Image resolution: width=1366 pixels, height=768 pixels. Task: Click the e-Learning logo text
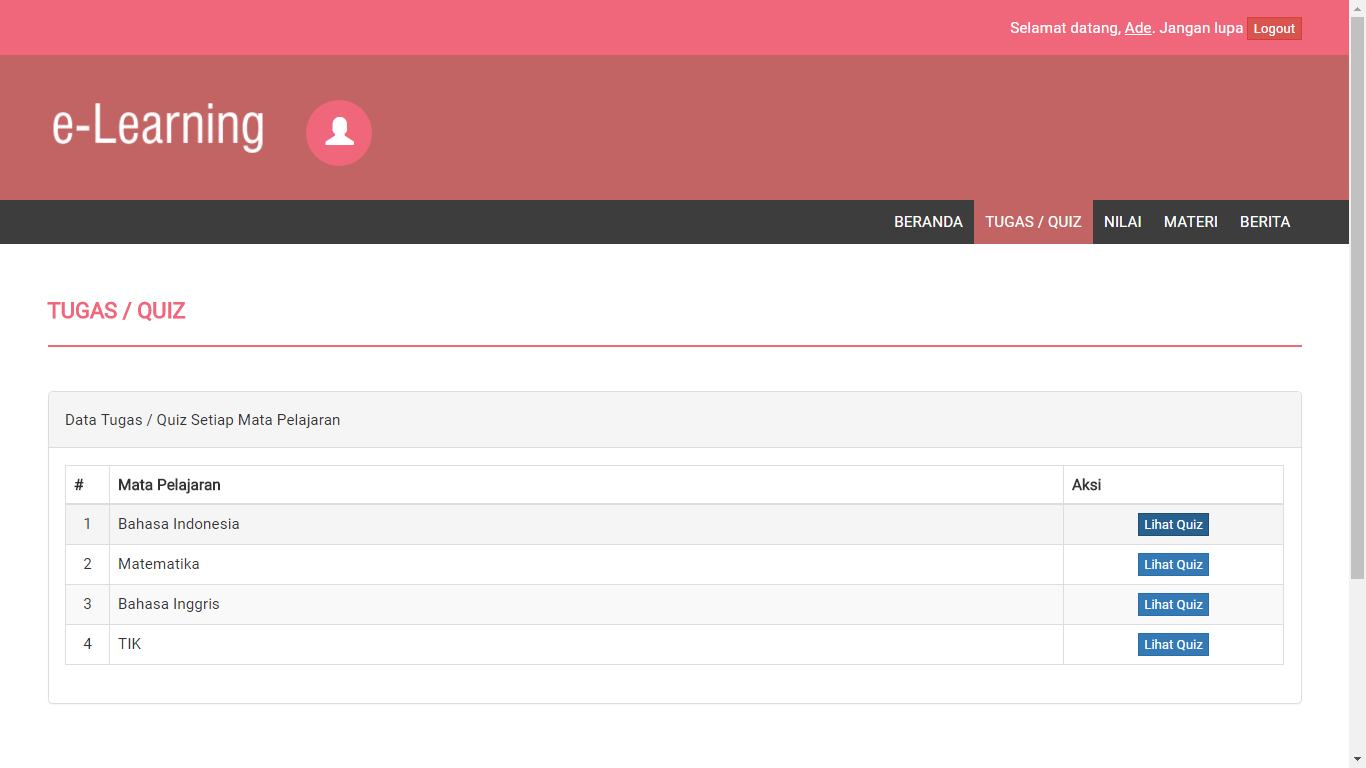[158, 126]
